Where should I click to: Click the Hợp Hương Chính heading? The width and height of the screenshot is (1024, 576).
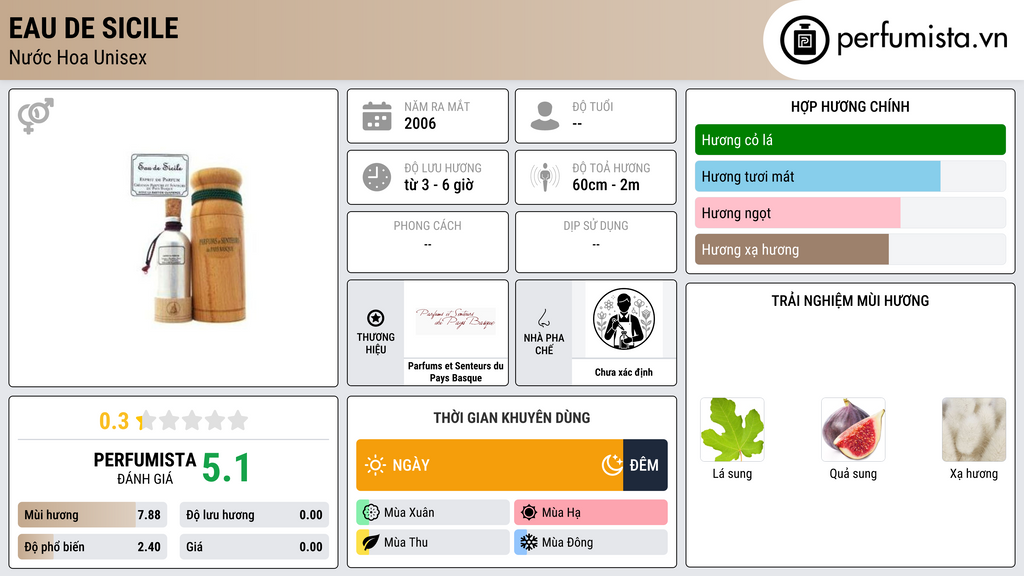(x=850, y=106)
